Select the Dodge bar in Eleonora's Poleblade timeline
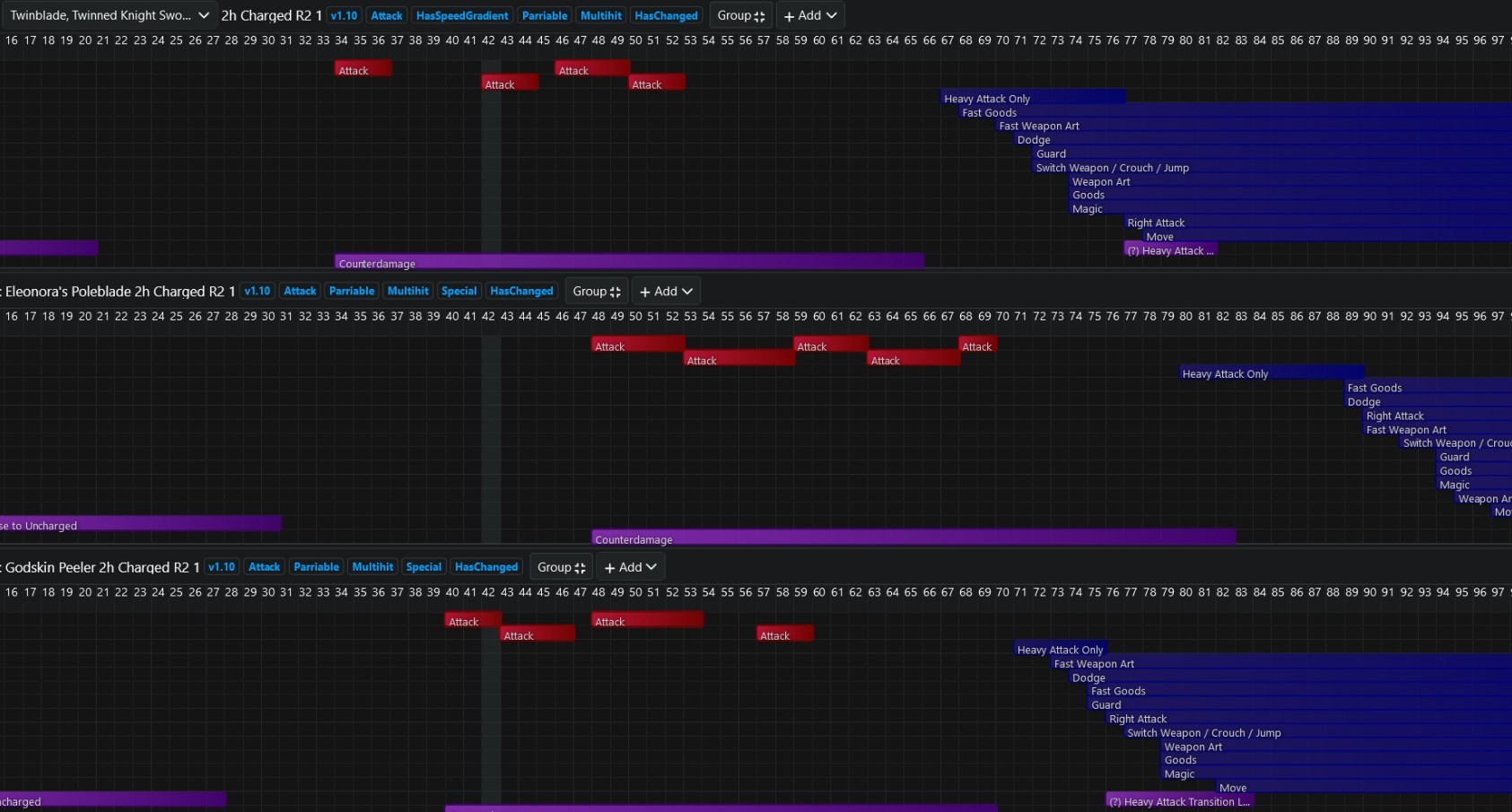This screenshot has height=812, width=1512. 1429,402
